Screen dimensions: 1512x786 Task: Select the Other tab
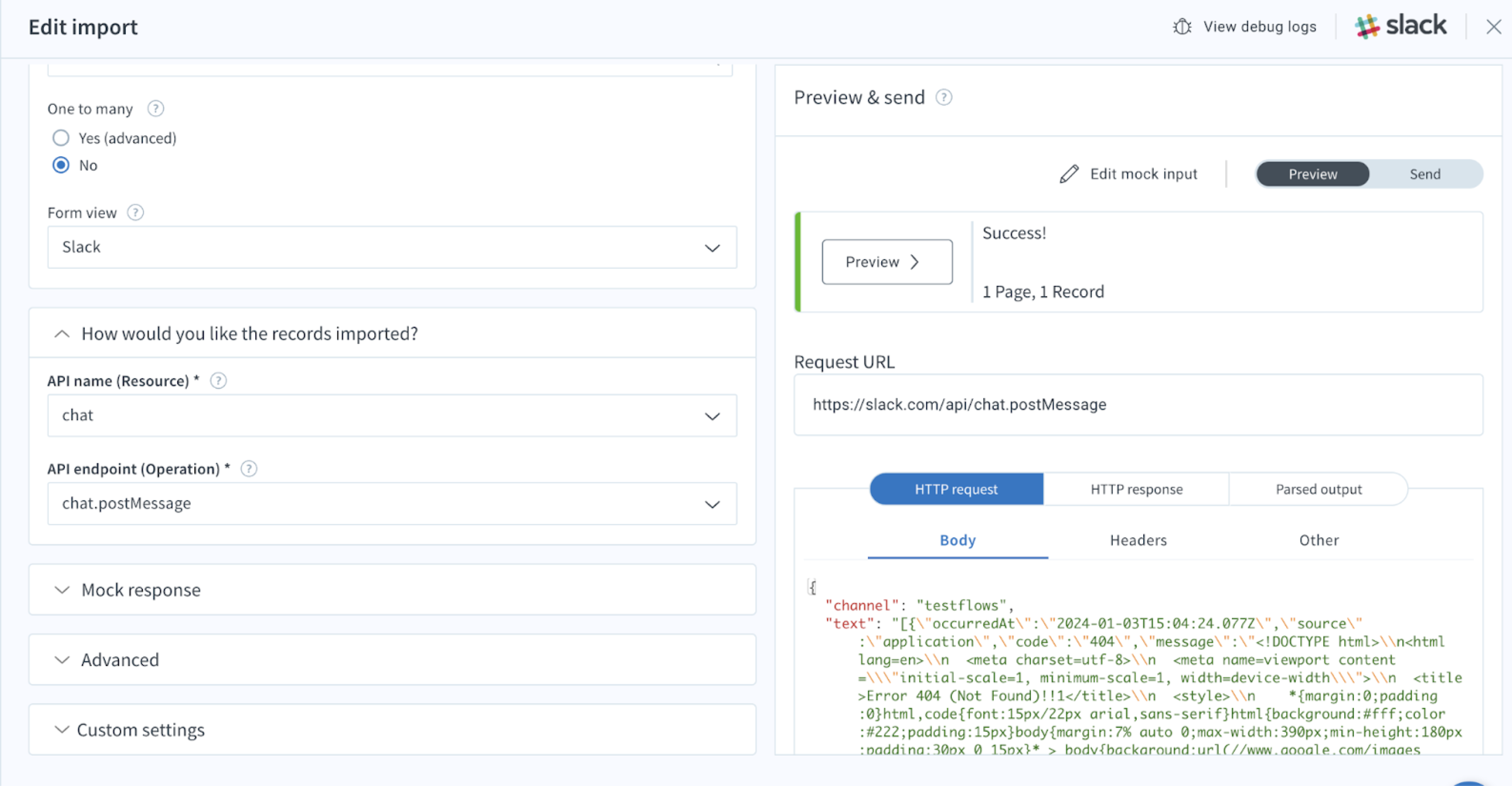click(x=1319, y=541)
